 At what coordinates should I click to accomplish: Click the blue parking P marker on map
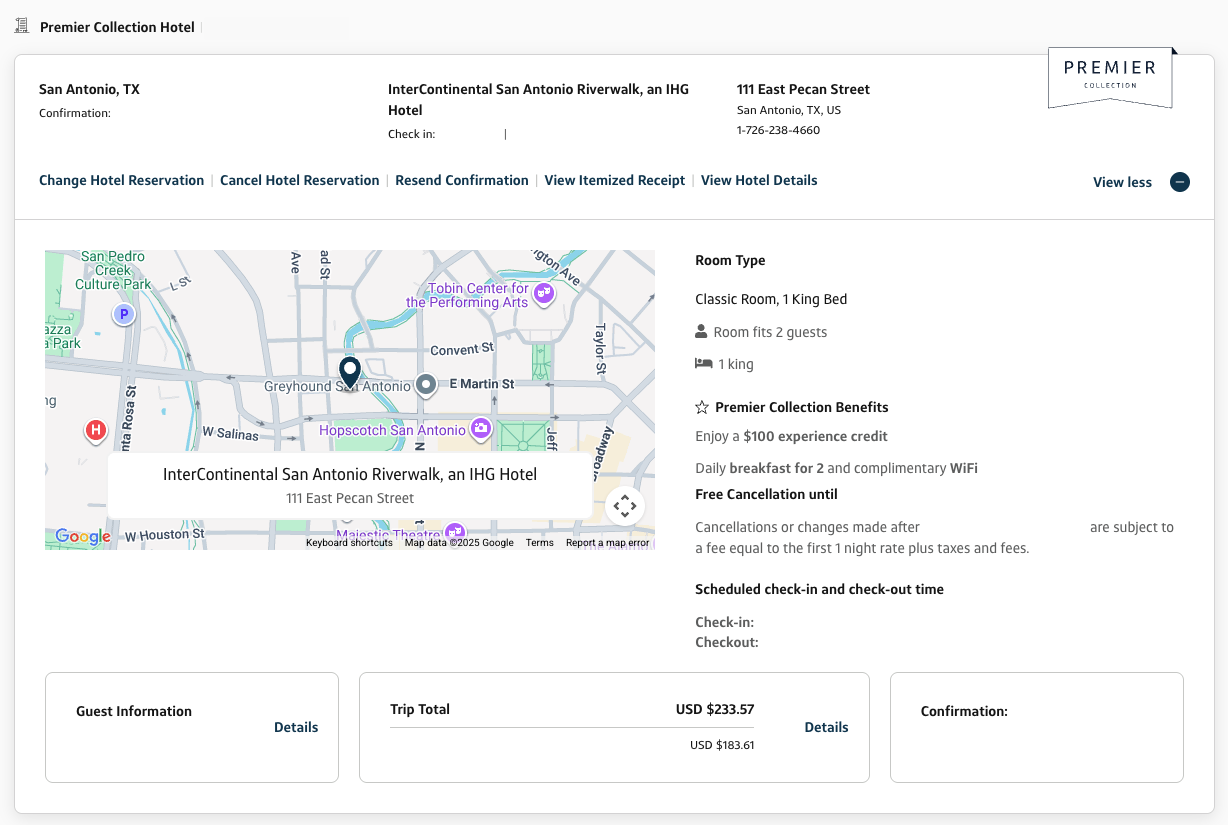coord(123,315)
